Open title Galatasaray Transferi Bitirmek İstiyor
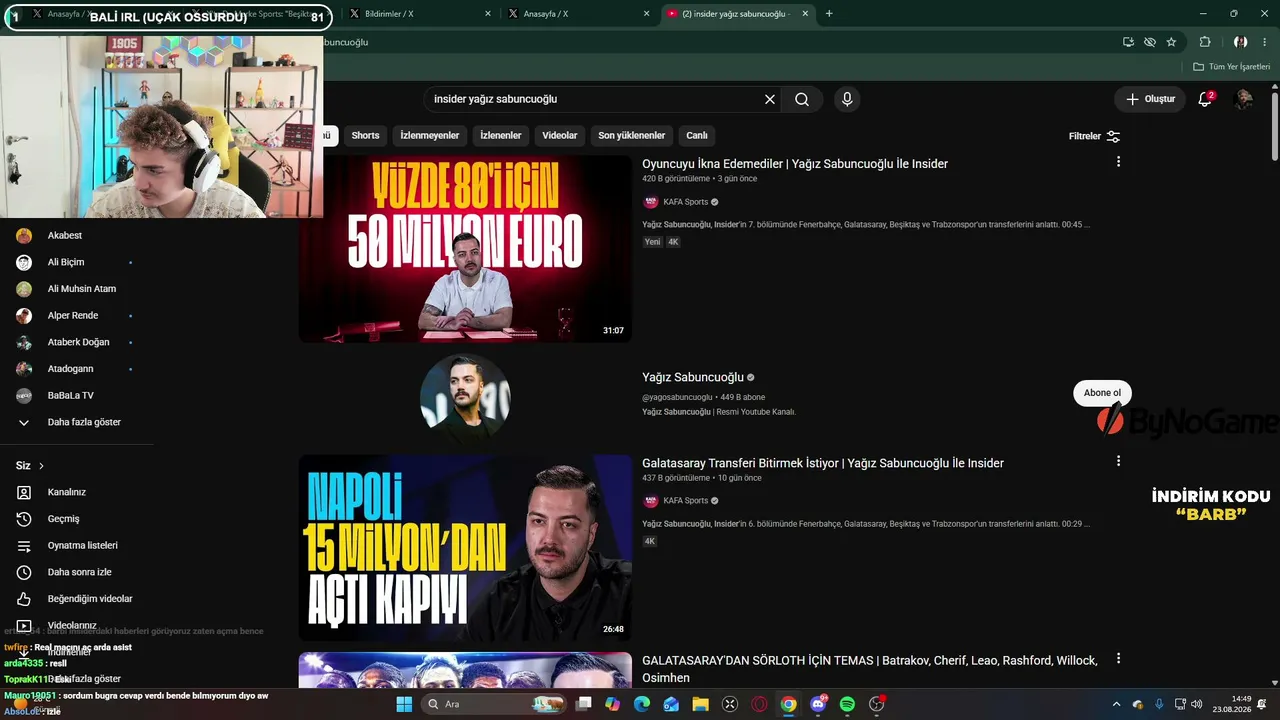Screen dimensions: 1280x720 click(823, 463)
